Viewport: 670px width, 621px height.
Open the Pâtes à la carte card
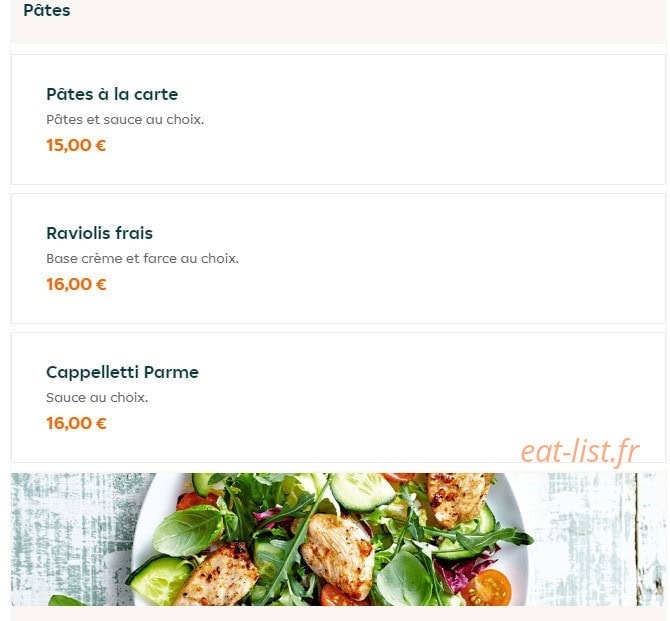pyautogui.click(x=338, y=120)
